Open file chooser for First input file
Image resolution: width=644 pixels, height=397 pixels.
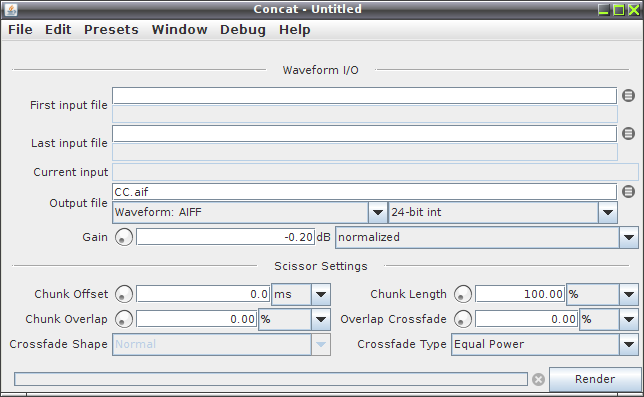click(x=628, y=96)
